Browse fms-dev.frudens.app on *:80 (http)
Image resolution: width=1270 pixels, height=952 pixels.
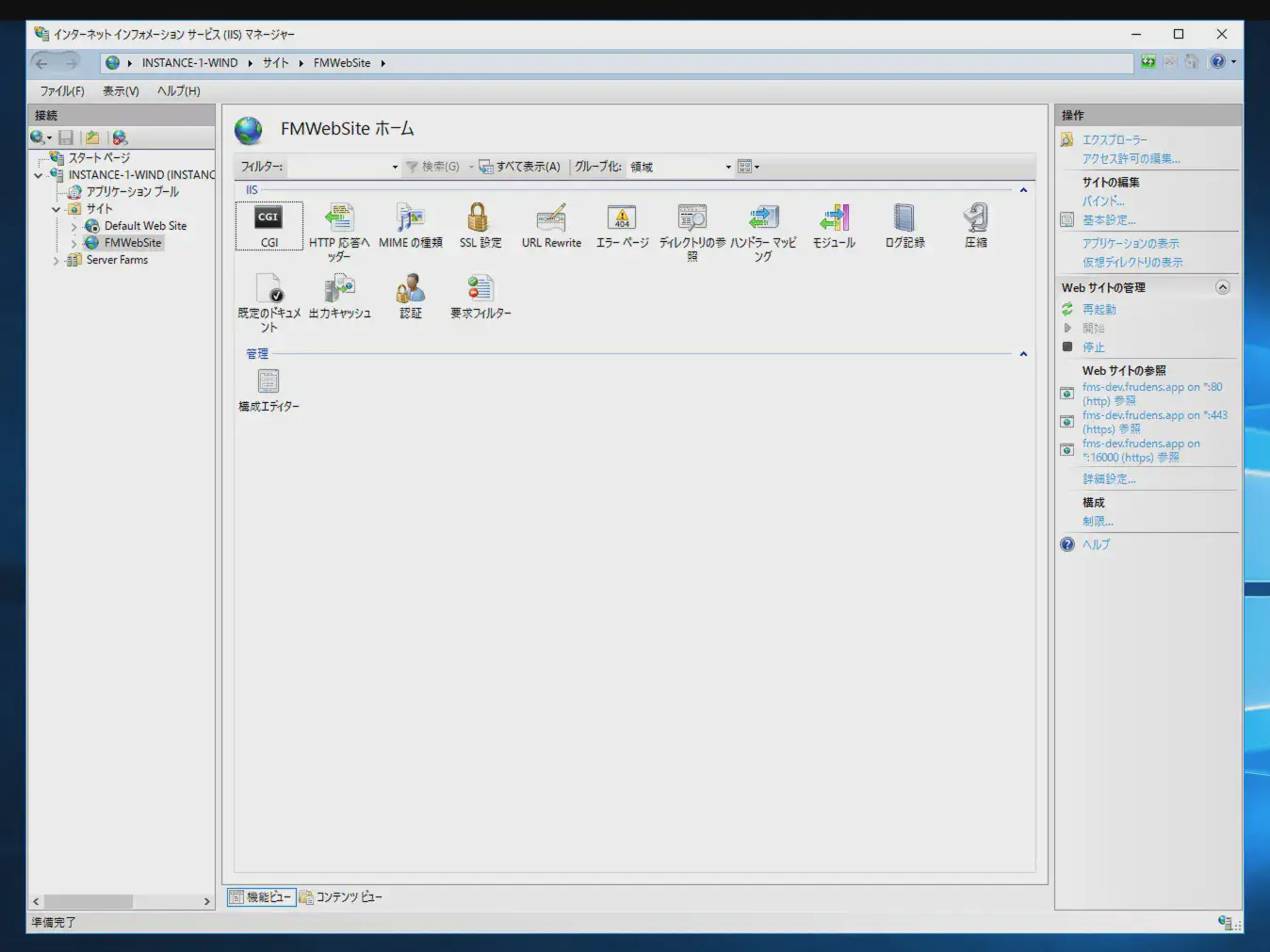tap(1152, 394)
